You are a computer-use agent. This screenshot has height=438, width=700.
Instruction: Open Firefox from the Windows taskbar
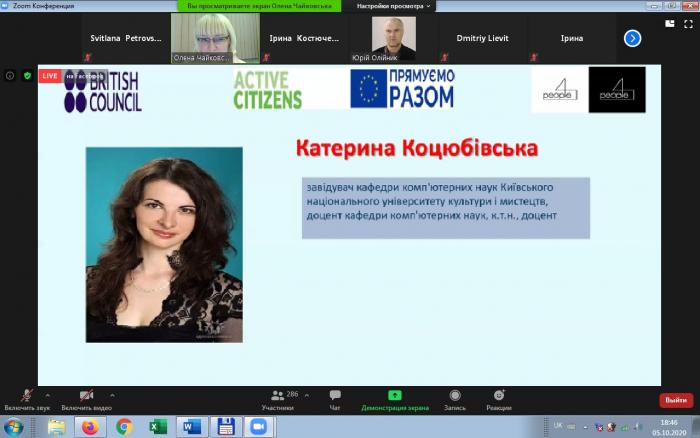tap(89, 426)
